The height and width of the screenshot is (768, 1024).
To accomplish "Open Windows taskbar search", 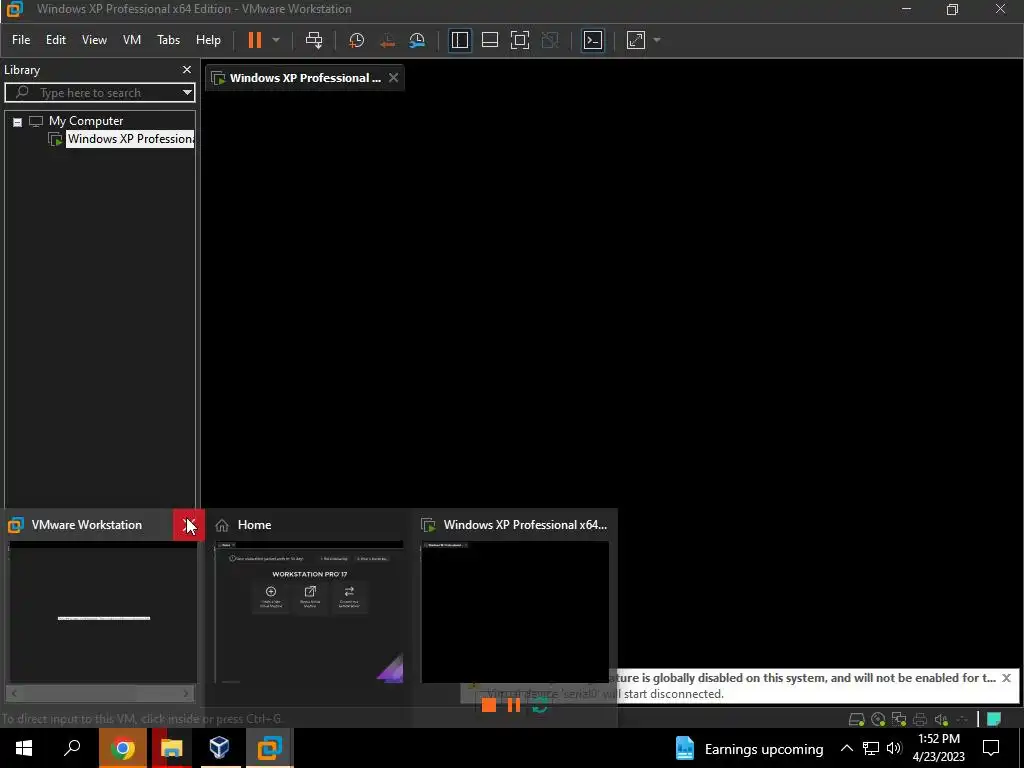I will coord(72,748).
